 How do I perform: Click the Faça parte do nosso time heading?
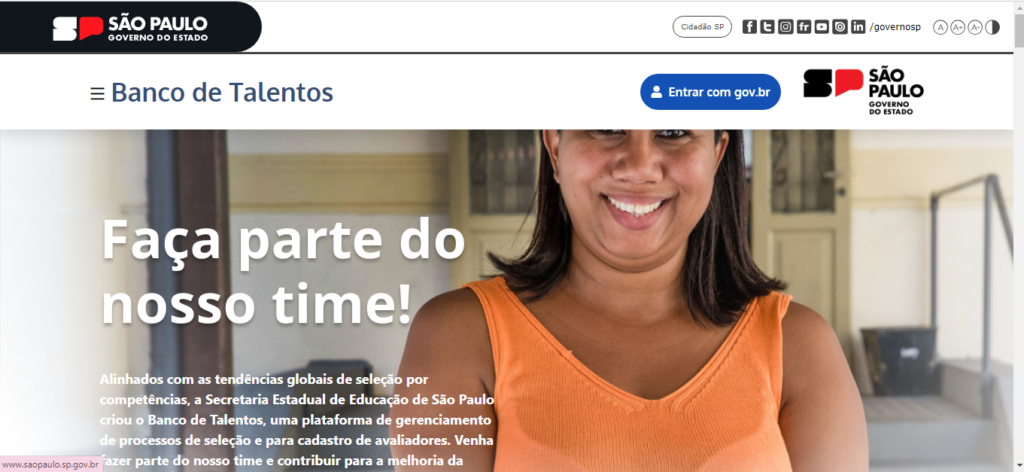tap(283, 273)
